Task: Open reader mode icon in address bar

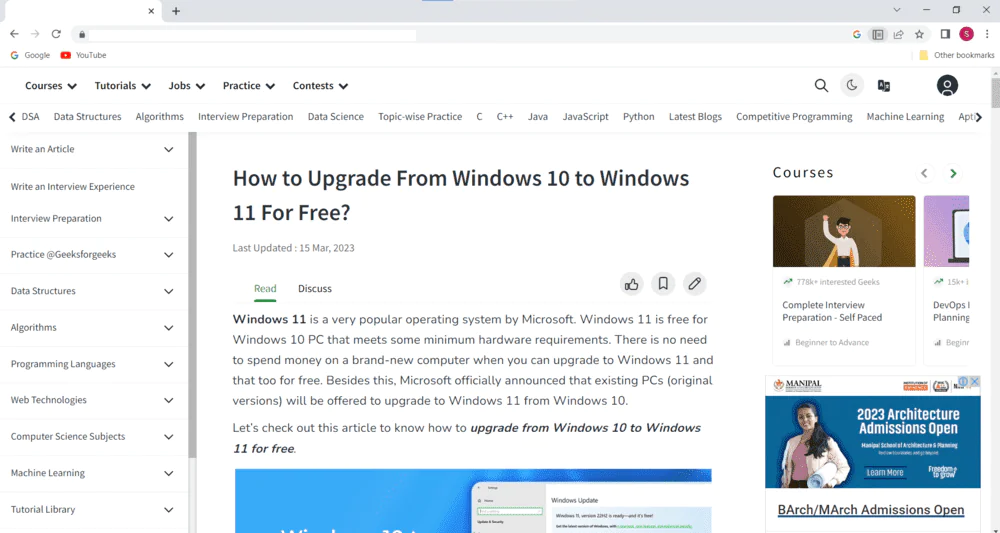Action: point(878,34)
